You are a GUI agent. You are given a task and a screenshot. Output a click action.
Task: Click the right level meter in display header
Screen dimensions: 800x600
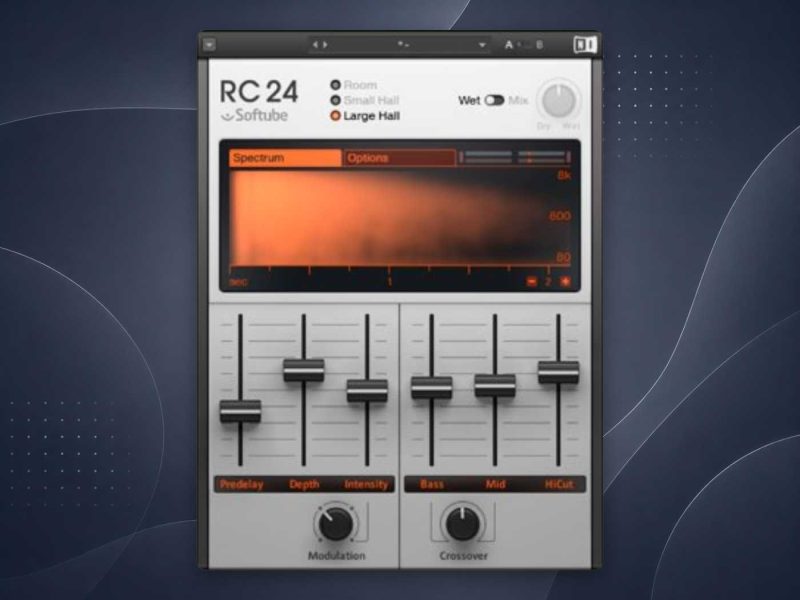544,158
